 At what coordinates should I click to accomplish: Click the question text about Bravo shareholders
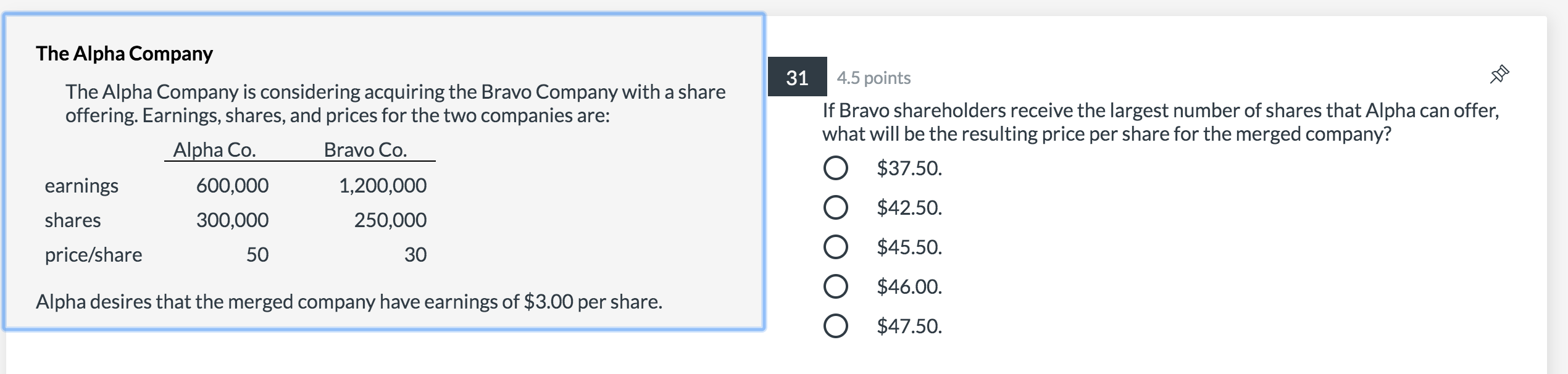click(1161, 122)
